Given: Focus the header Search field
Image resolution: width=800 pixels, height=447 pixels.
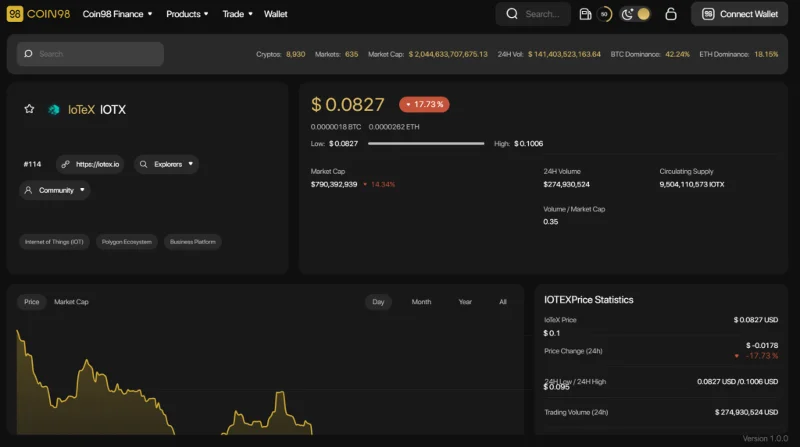Looking at the screenshot, I should point(533,14).
